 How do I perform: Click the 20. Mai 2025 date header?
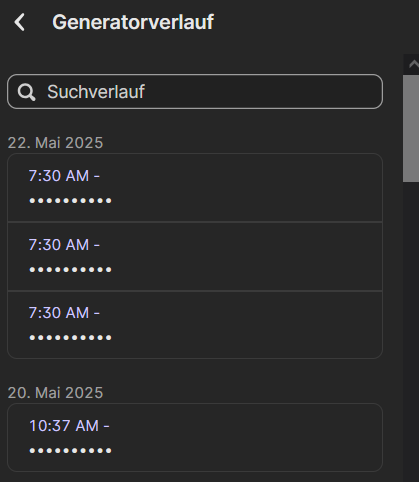click(x=55, y=393)
